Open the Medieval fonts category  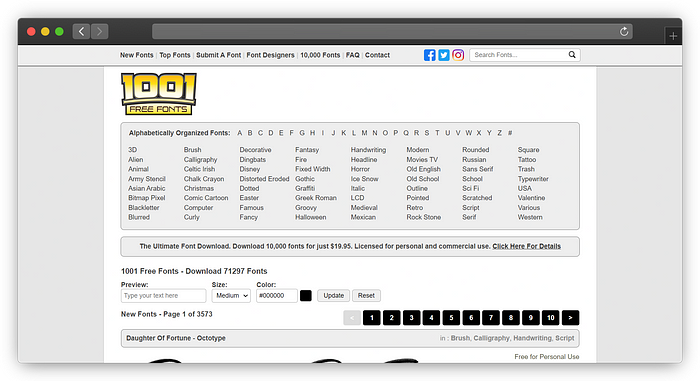[364, 207]
